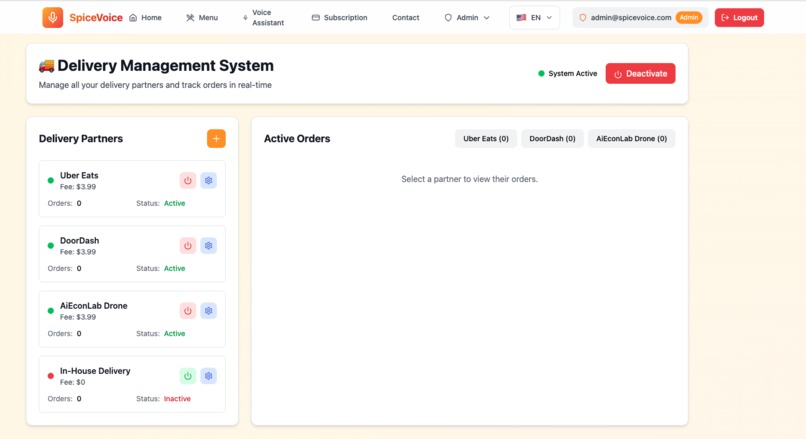Click the Inactive status of In-House Delivery

click(x=177, y=398)
